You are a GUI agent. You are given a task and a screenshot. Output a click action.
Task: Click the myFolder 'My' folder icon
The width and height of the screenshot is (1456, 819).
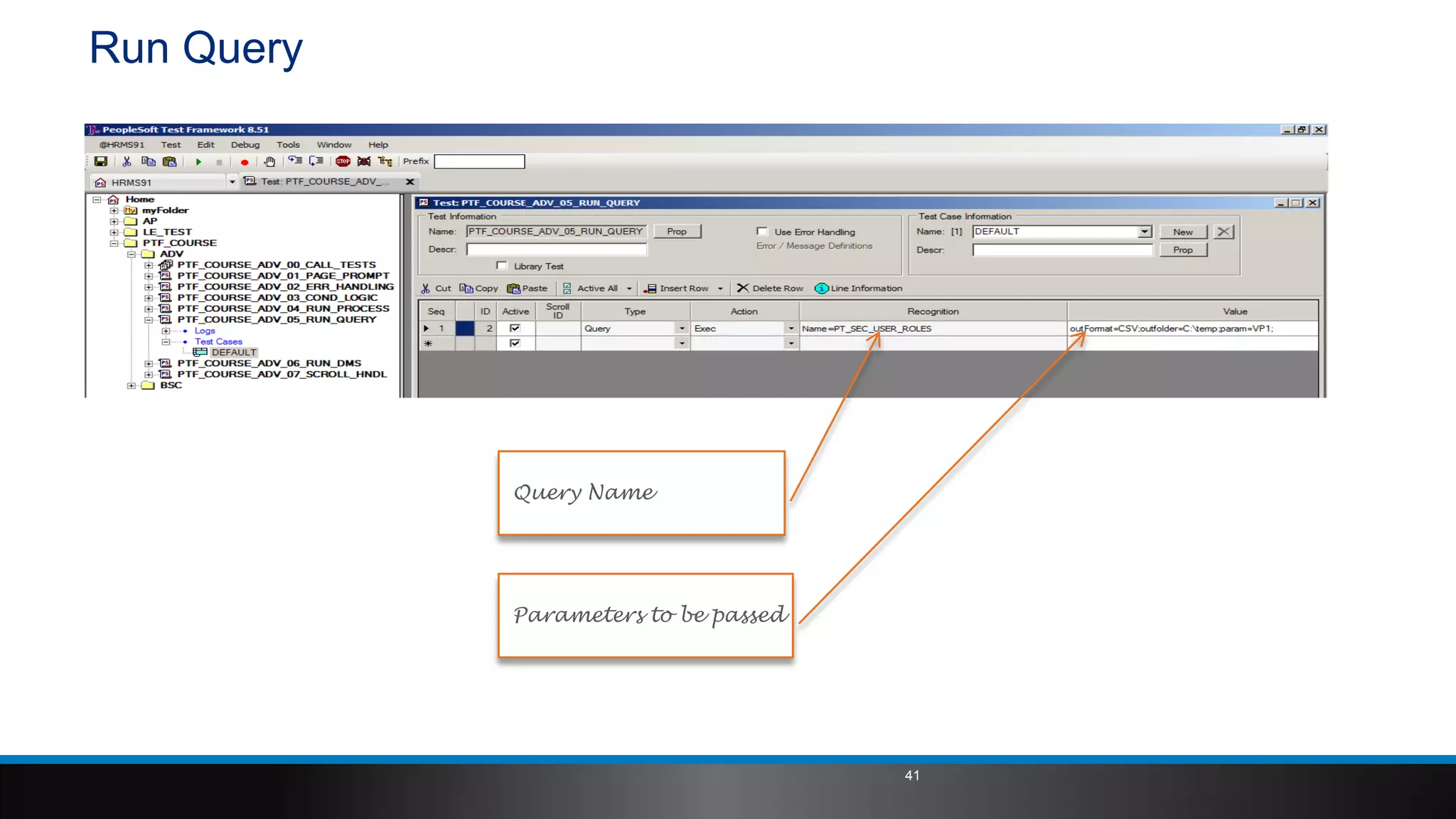click(131, 210)
